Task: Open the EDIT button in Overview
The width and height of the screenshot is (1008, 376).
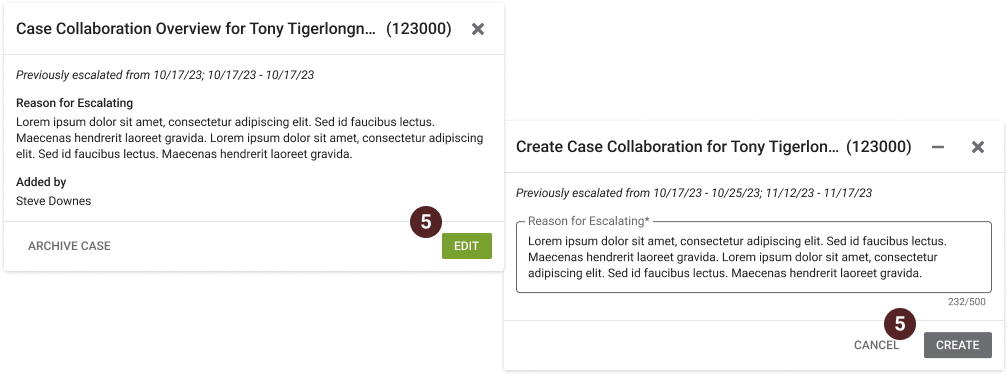Action: pos(467,246)
